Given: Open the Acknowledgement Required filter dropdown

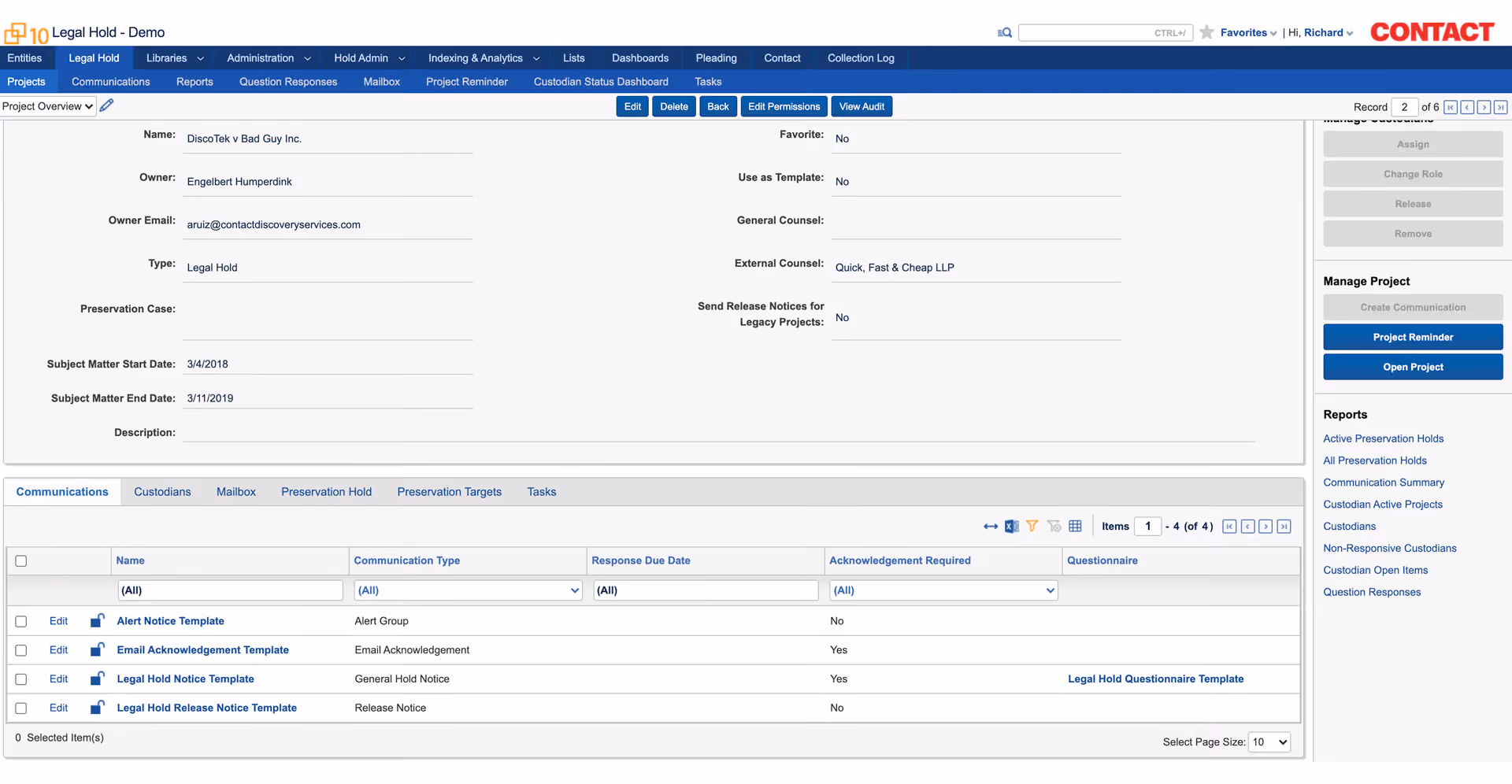Looking at the screenshot, I should [x=943, y=590].
